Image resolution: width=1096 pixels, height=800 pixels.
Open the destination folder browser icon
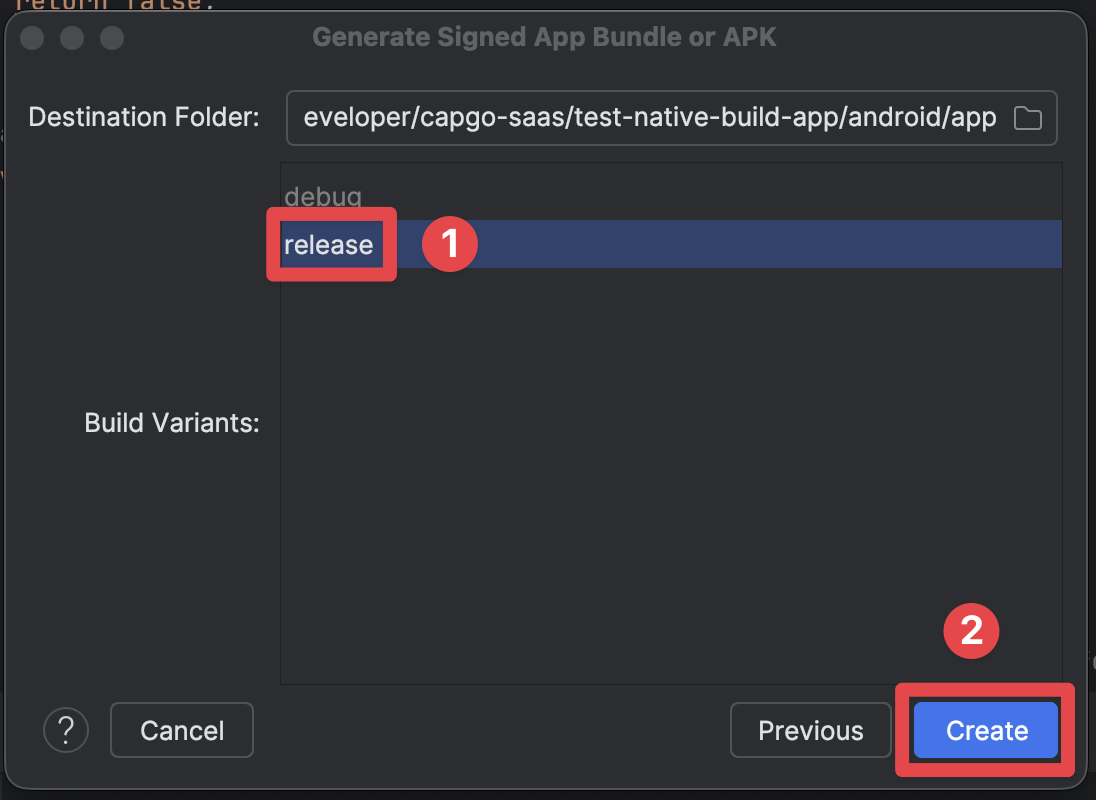1028,117
